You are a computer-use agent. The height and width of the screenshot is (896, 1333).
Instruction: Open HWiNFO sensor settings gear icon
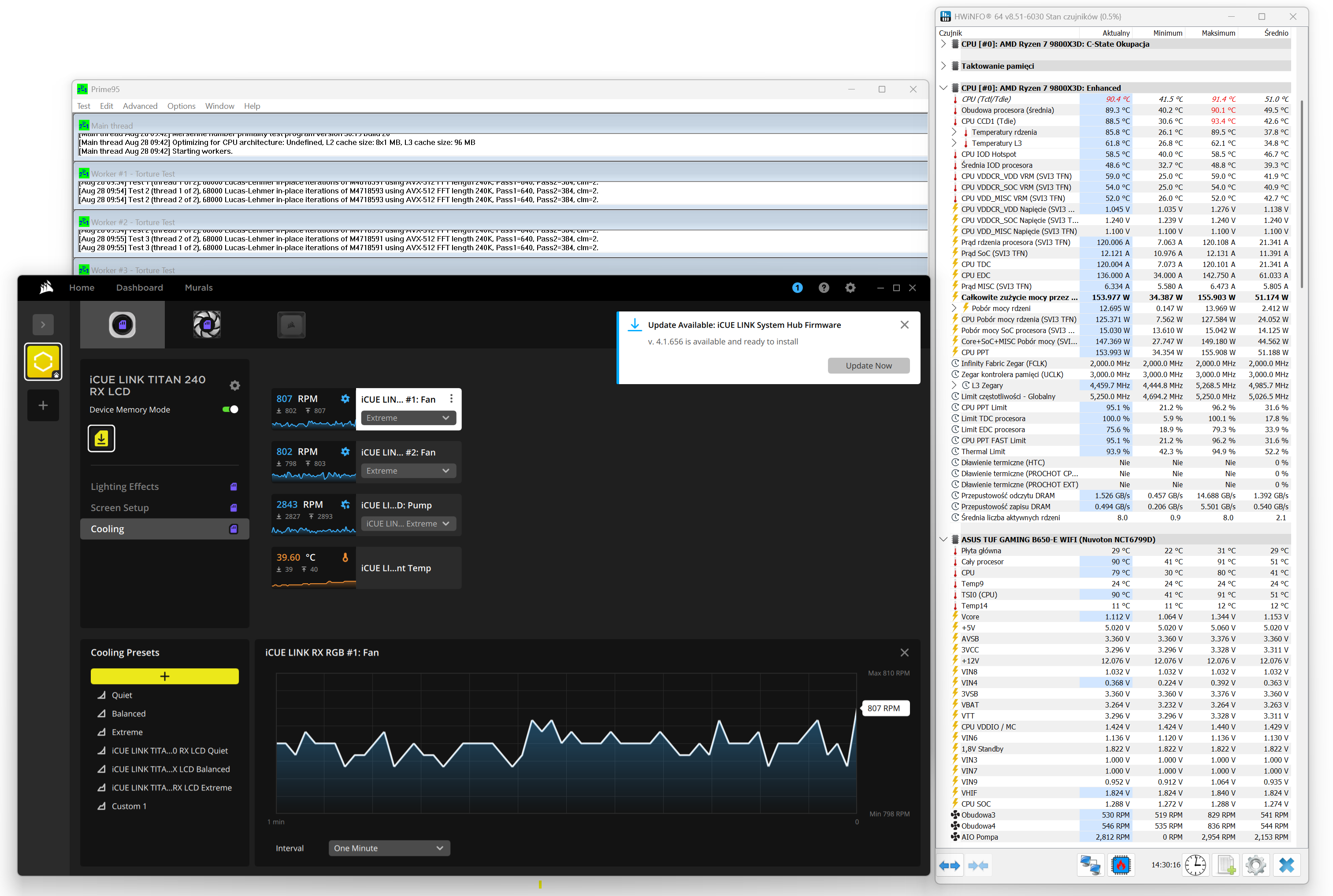tap(1256, 865)
